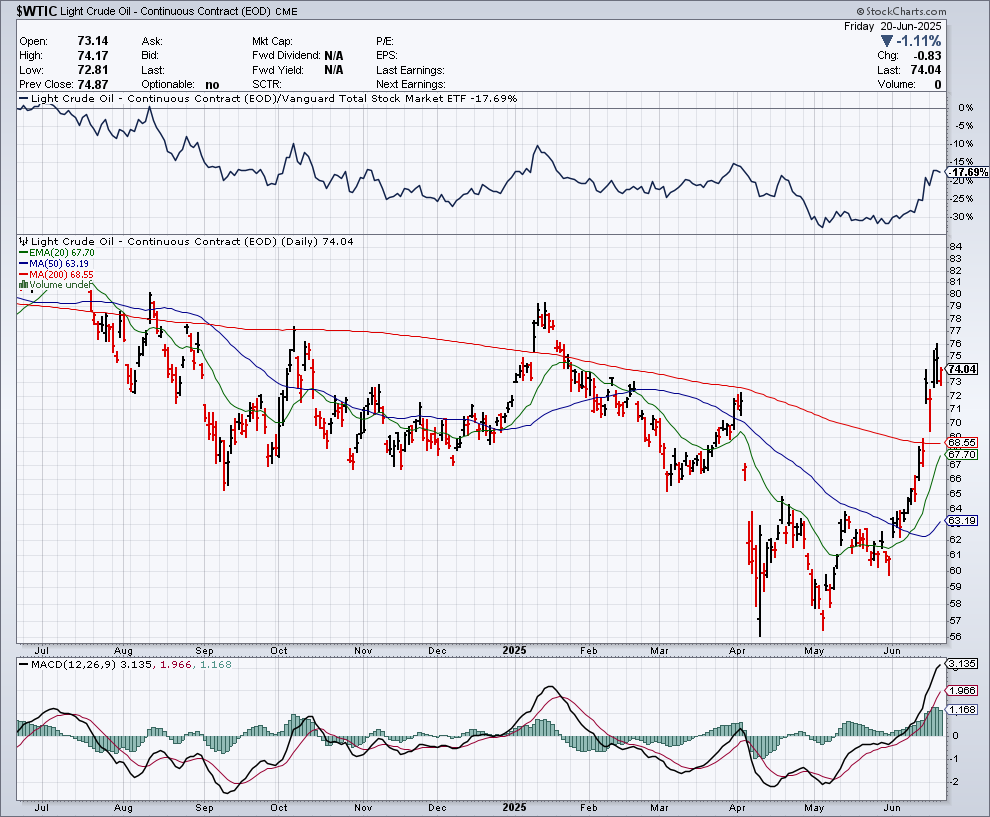990x817 pixels.
Task: Click the Last value 74.04 in the header
Action: click(x=926, y=70)
